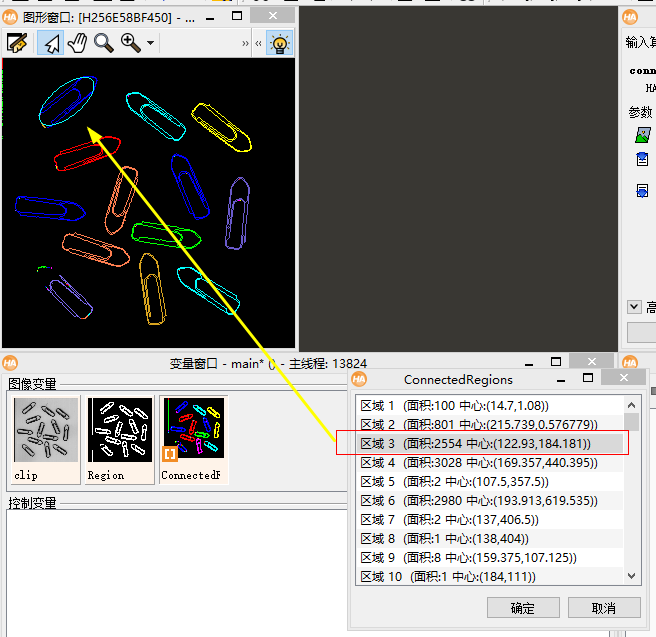Image resolution: width=656 pixels, height=637 pixels.
Task: Select the clip image variable thumbnail
Action: 46,440
